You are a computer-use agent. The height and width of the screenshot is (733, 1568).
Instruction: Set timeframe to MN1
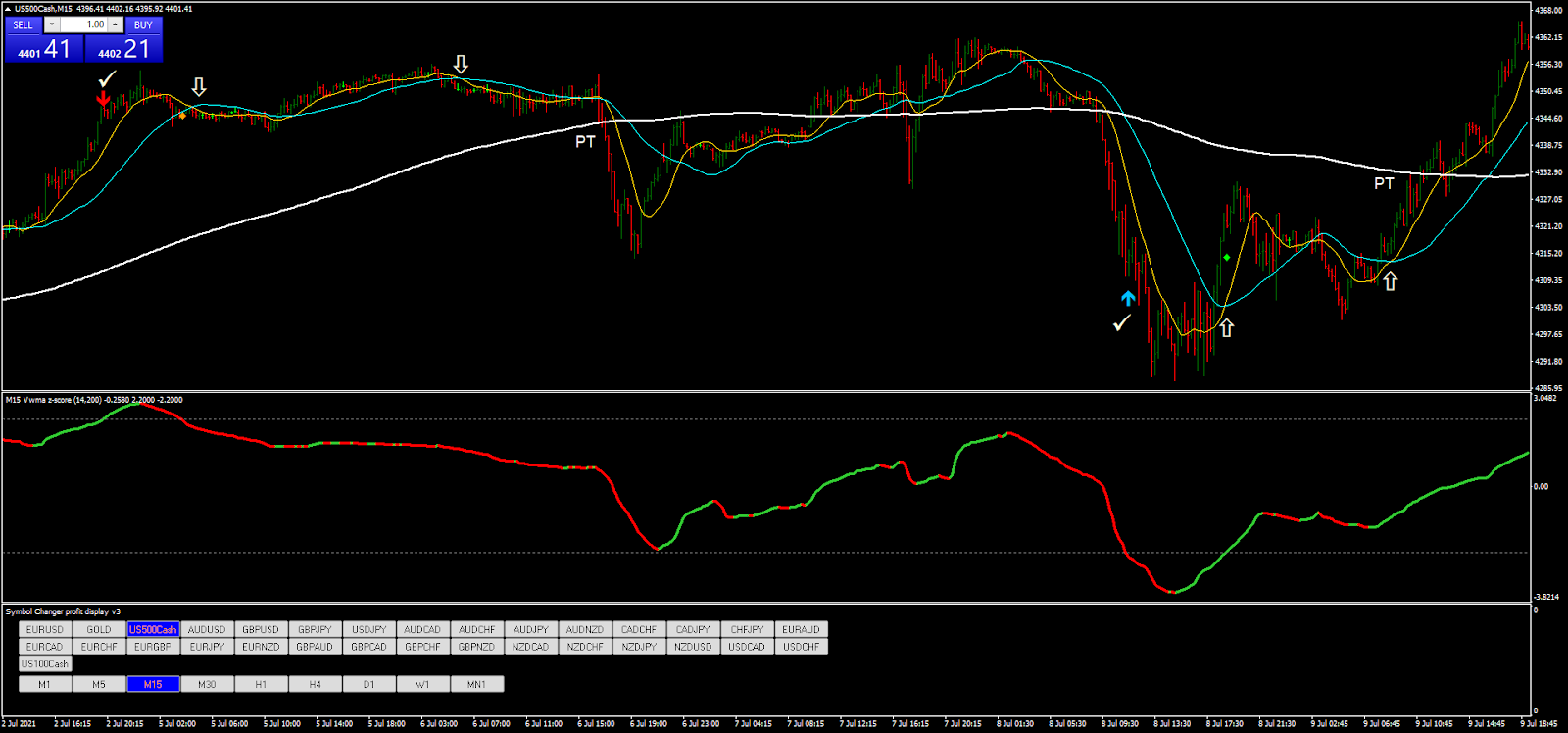tap(477, 684)
